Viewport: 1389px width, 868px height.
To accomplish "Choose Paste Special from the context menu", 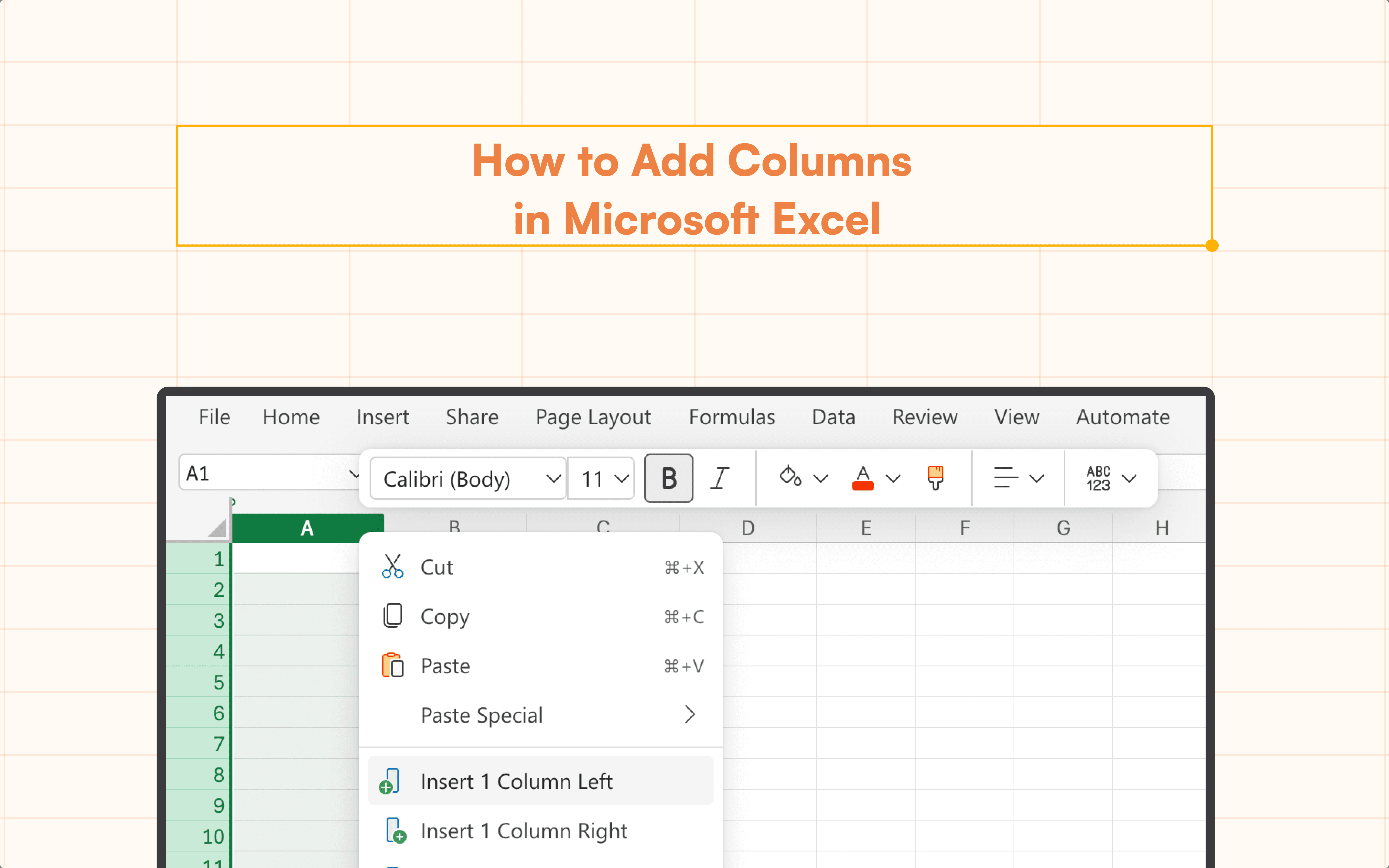I will coord(541,715).
